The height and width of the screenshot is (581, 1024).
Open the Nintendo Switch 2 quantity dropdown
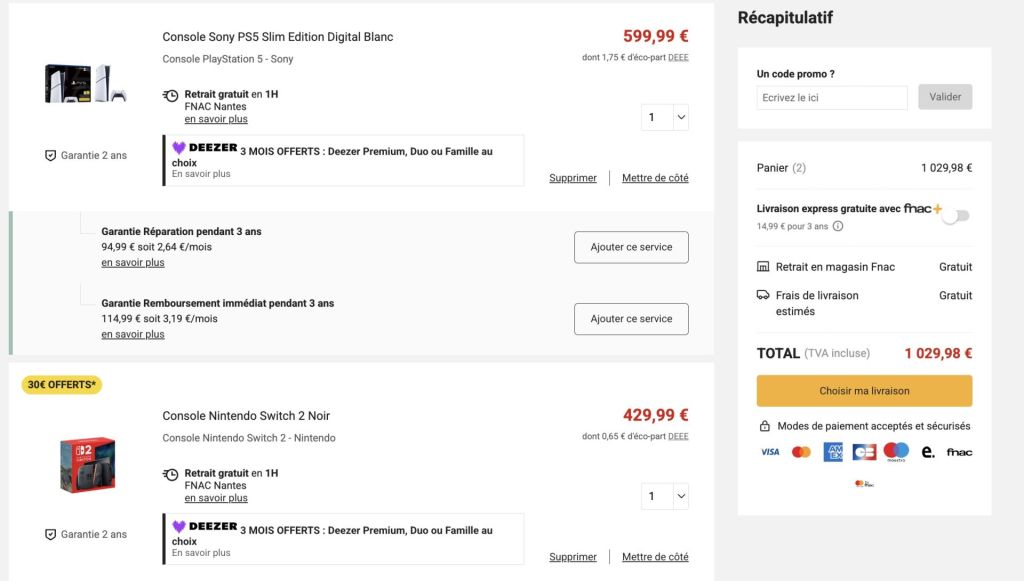[x=665, y=496]
